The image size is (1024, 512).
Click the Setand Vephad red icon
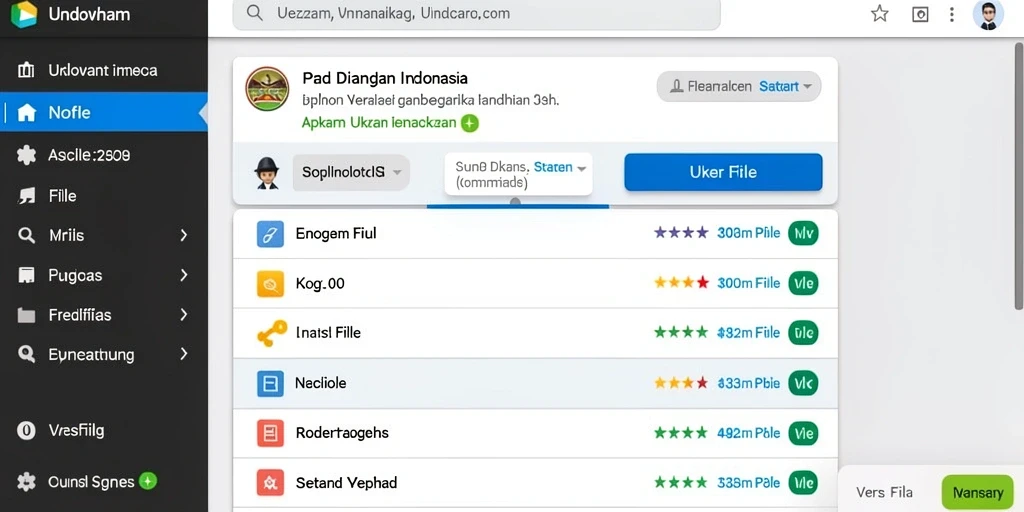click(x=270, y=483)
